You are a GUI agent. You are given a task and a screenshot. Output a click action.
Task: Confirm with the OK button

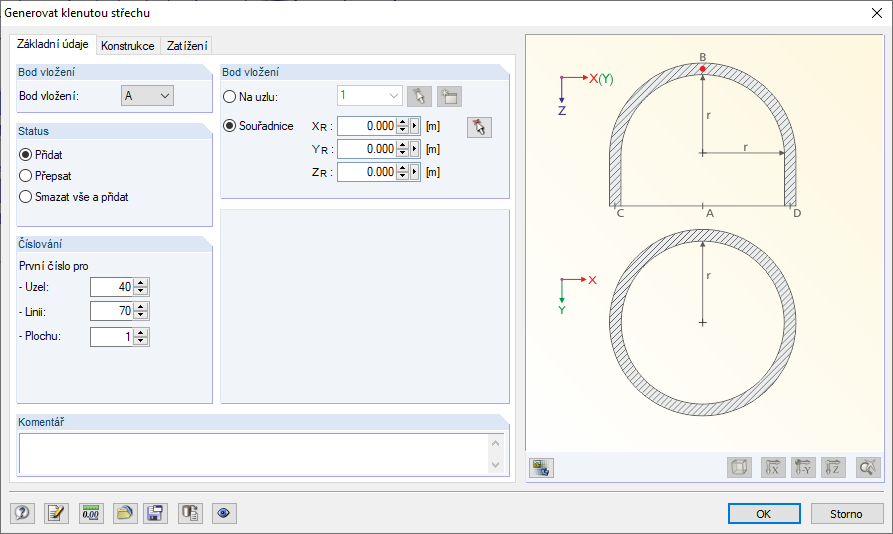coord(764,514)
